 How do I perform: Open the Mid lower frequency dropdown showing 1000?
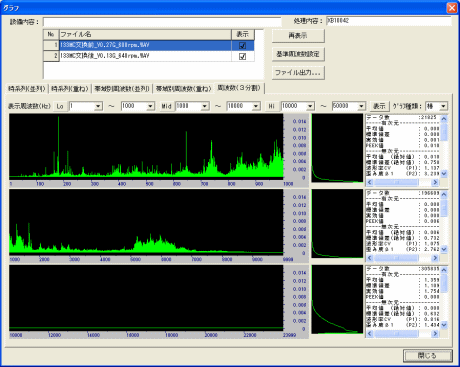pyautogui.click(x=205, y=106)
